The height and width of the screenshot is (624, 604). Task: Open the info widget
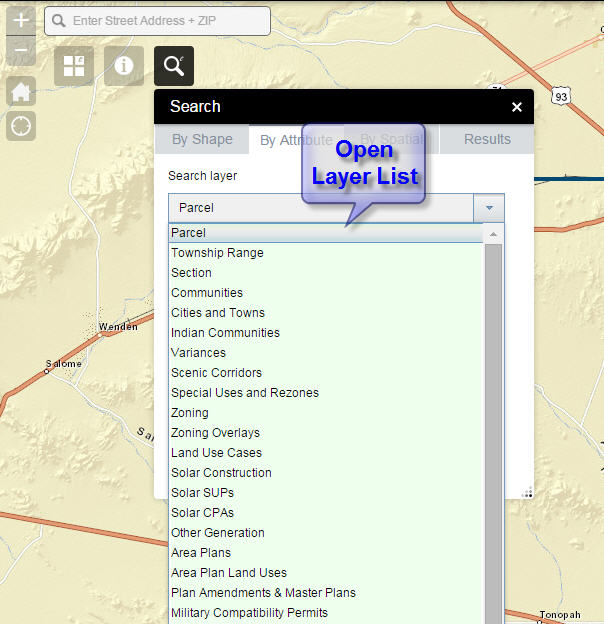tap(124, 66)
